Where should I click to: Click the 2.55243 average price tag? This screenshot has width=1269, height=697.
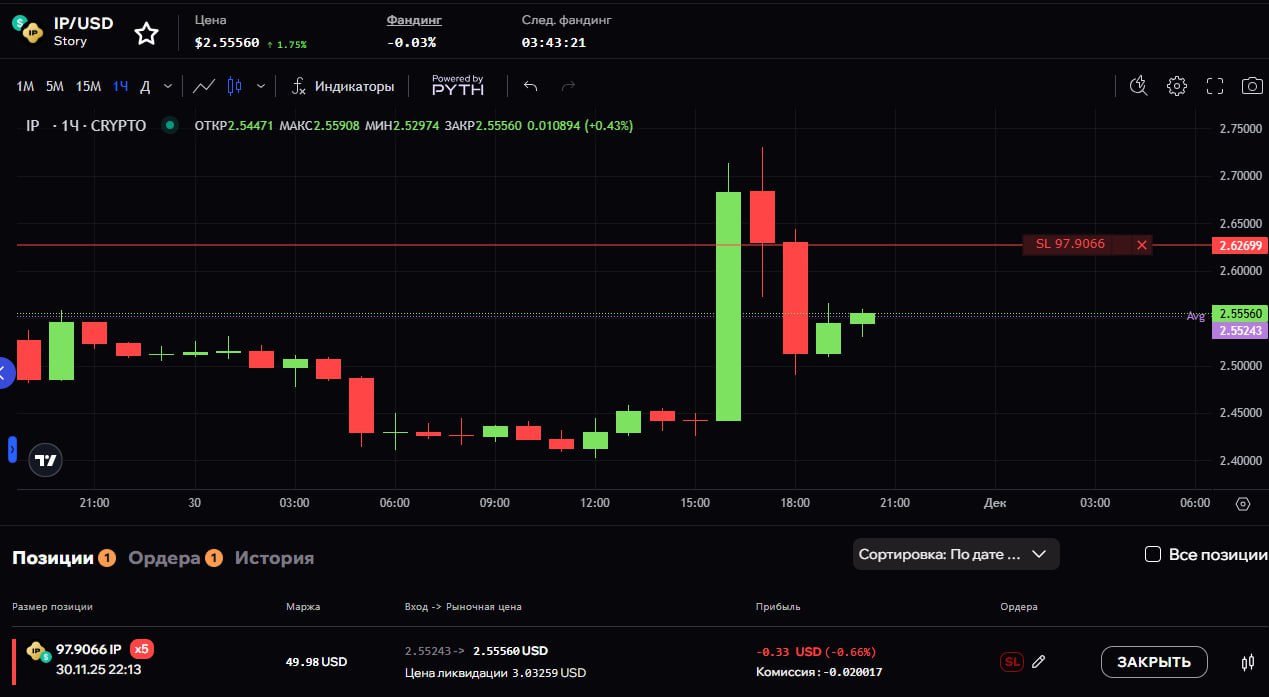pyautogui.click(x=1238, y=331)
